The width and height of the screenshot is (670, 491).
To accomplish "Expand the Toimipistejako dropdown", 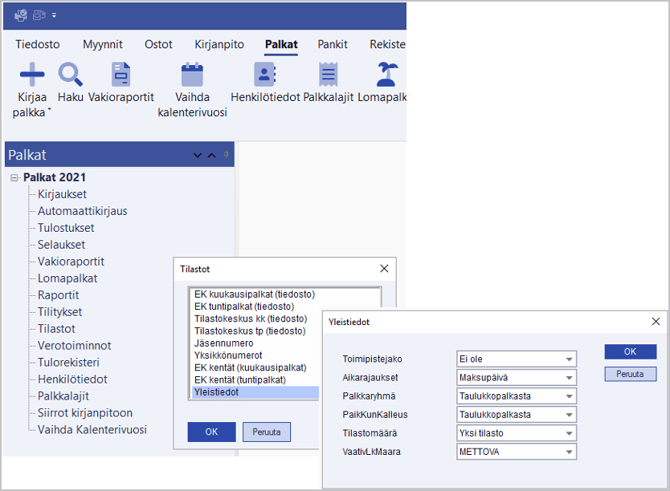I will pyautogui.click(x=569, y=359).
